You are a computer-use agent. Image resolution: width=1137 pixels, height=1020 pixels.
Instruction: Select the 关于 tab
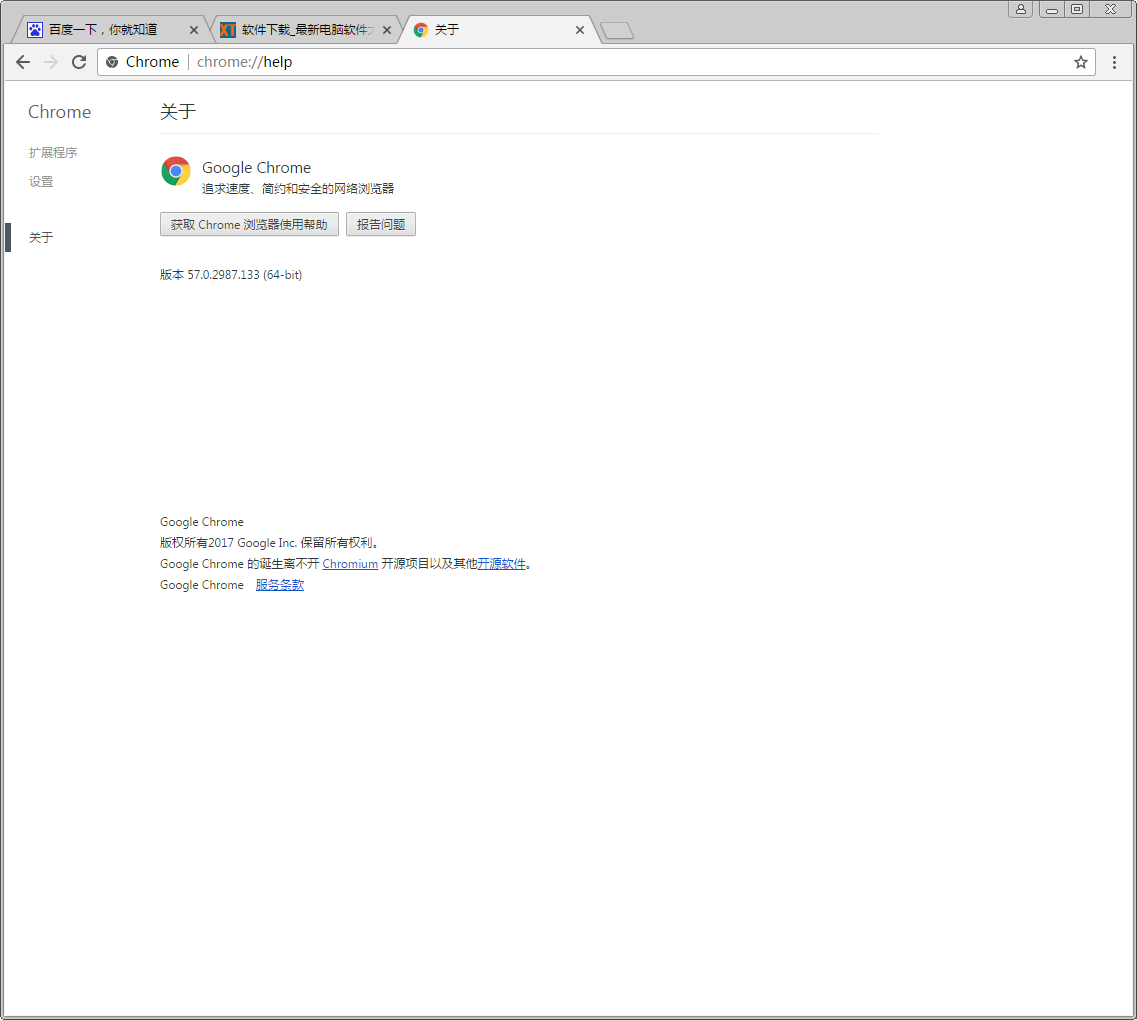tap(500, 30)
